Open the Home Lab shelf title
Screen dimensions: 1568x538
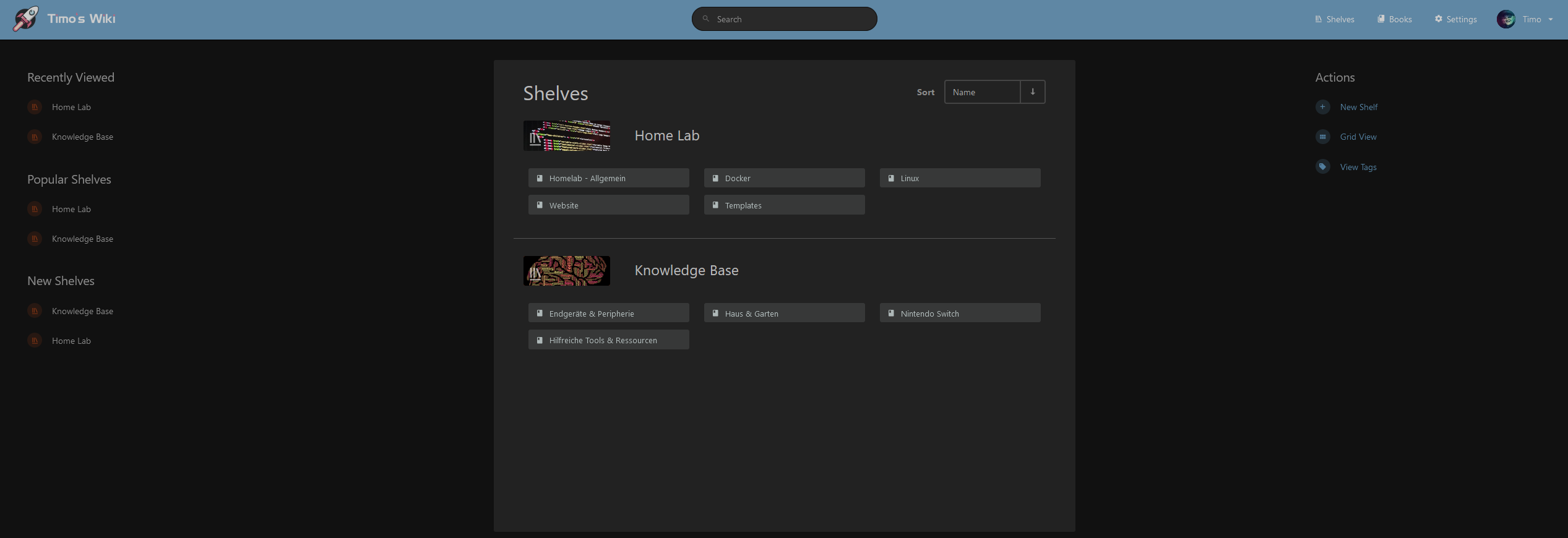[667, 135]
